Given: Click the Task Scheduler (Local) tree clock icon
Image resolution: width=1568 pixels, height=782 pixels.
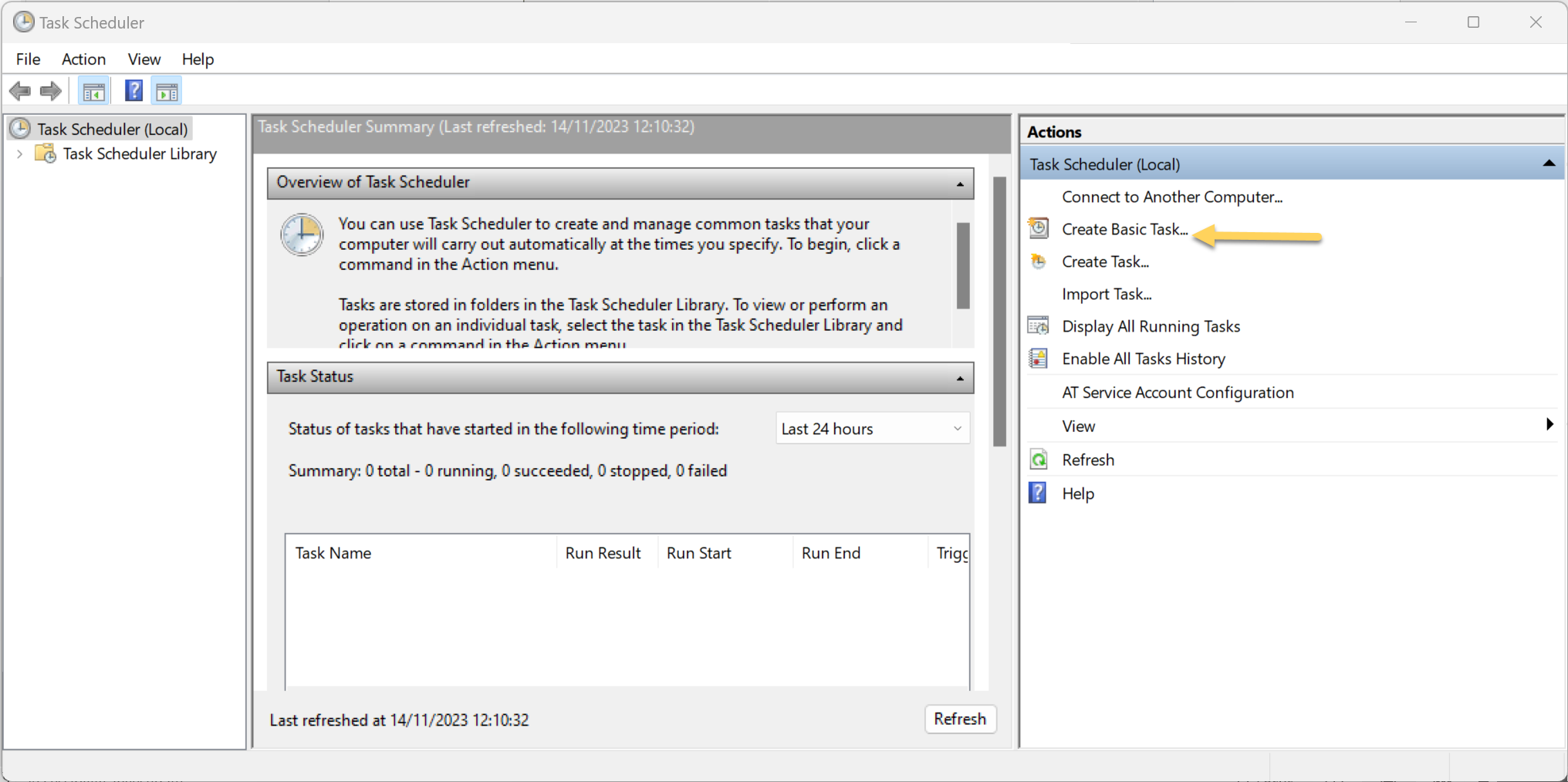Looking at the screenshot, I should coord(20,129).
